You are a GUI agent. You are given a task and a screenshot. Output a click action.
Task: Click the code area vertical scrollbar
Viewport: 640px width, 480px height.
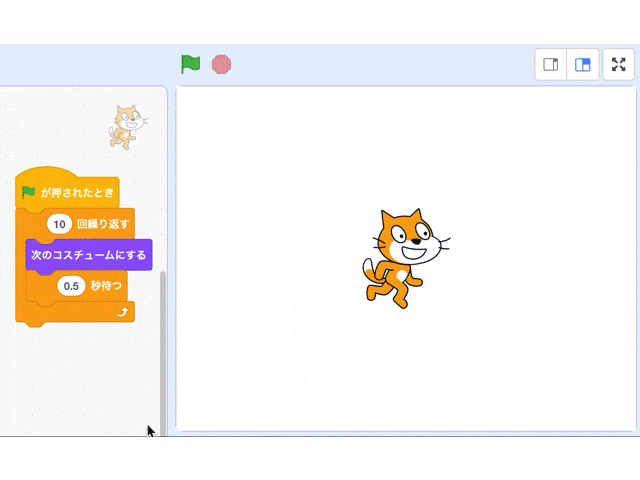[x=163, y=353]
